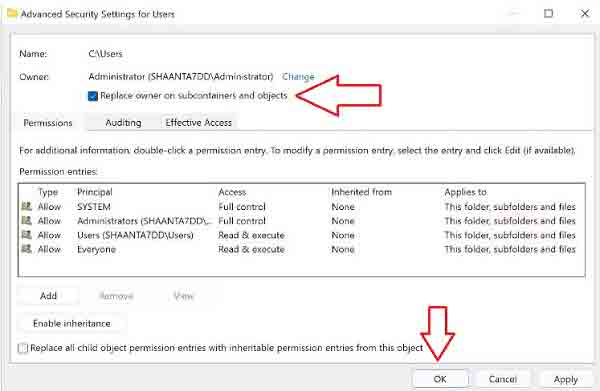Close the Advanced Security Settings window
Viewport: 600px width, 391px height.
point(585,14)
